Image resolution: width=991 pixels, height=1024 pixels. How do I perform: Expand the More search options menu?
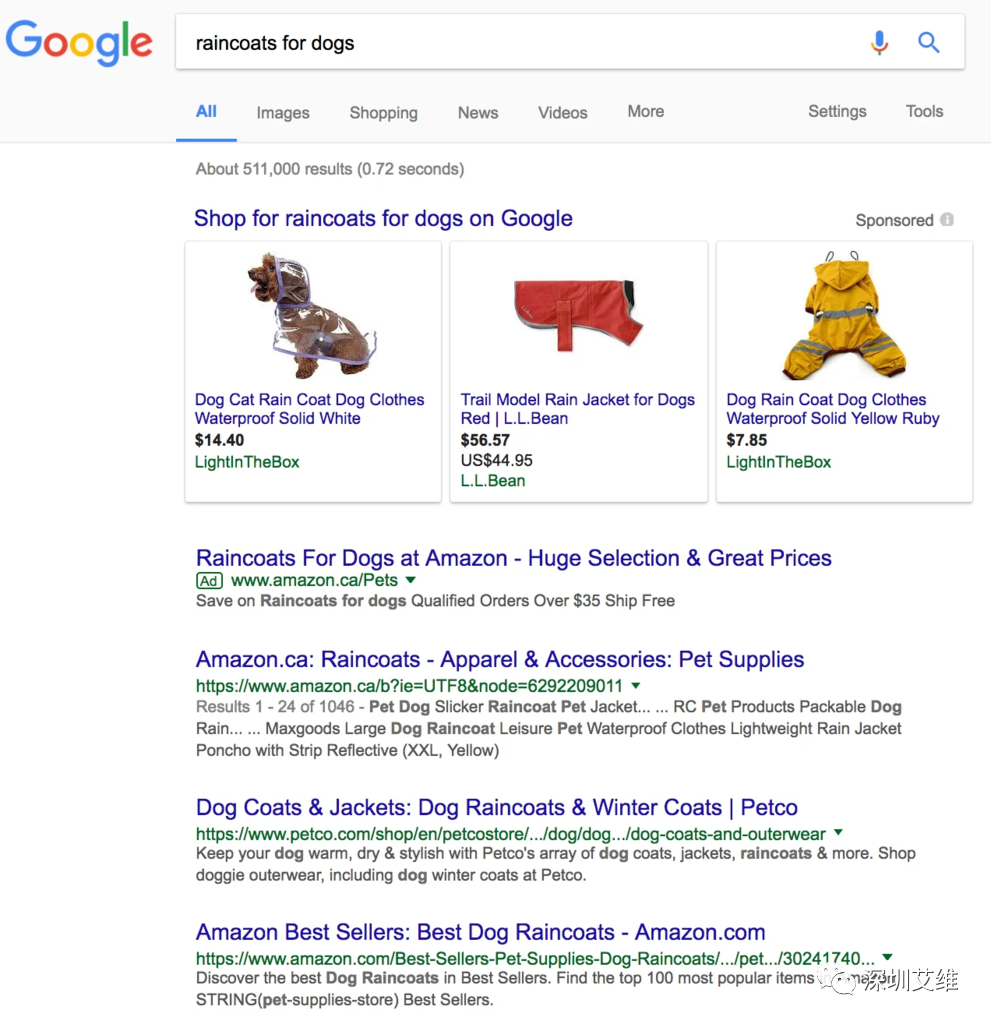(x=645, y=112)
